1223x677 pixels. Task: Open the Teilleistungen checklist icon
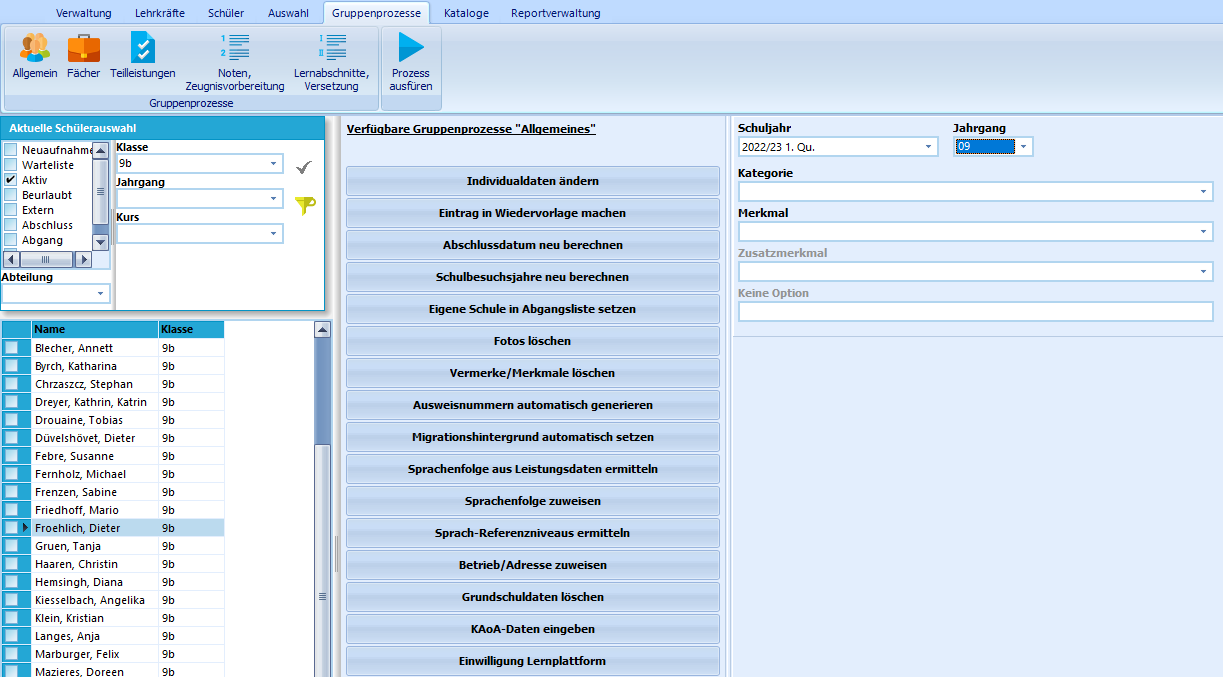pyautogui.click(x=143, y=56)
